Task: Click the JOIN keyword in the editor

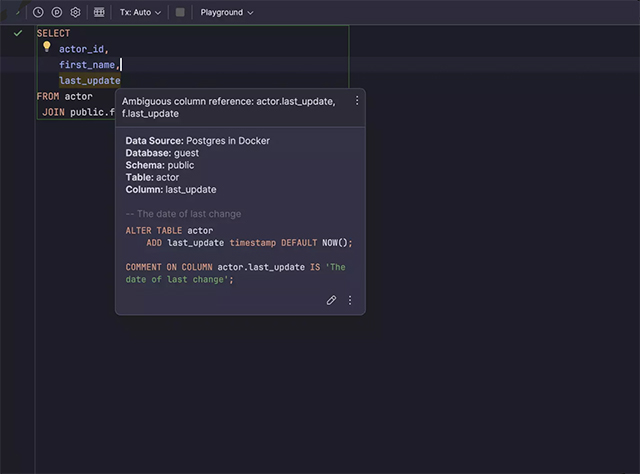Action: point(53,112)
